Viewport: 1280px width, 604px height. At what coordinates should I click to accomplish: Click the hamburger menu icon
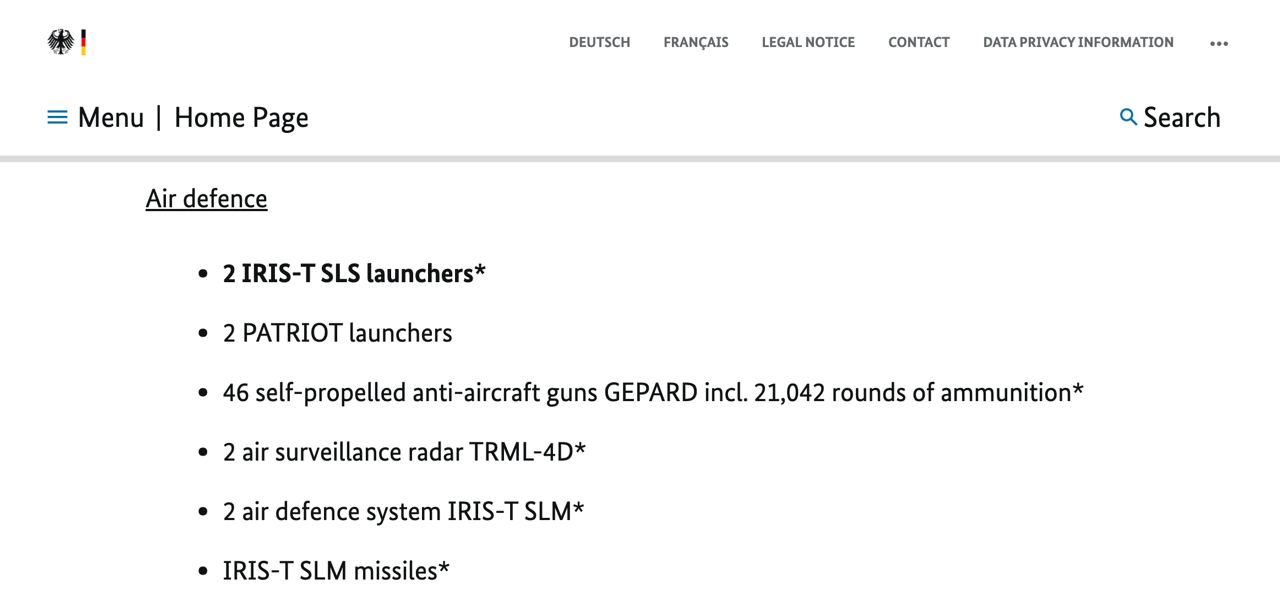(x=57, y=117)
